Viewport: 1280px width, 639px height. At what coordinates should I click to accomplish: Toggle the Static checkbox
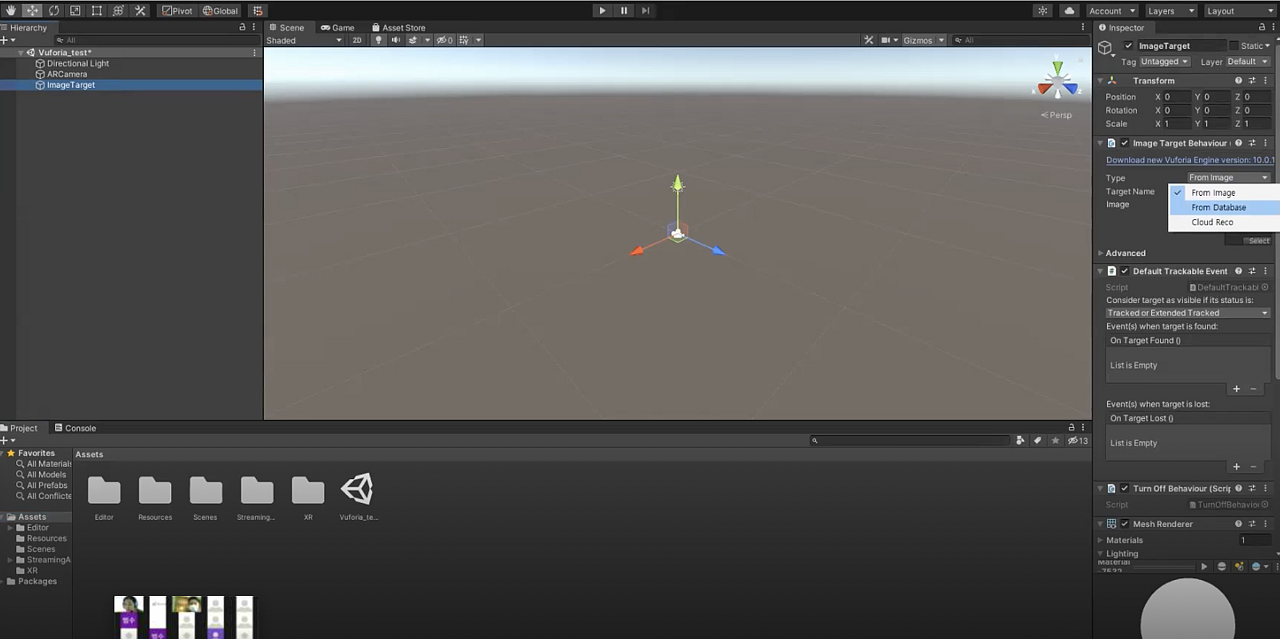point(1235,46)
